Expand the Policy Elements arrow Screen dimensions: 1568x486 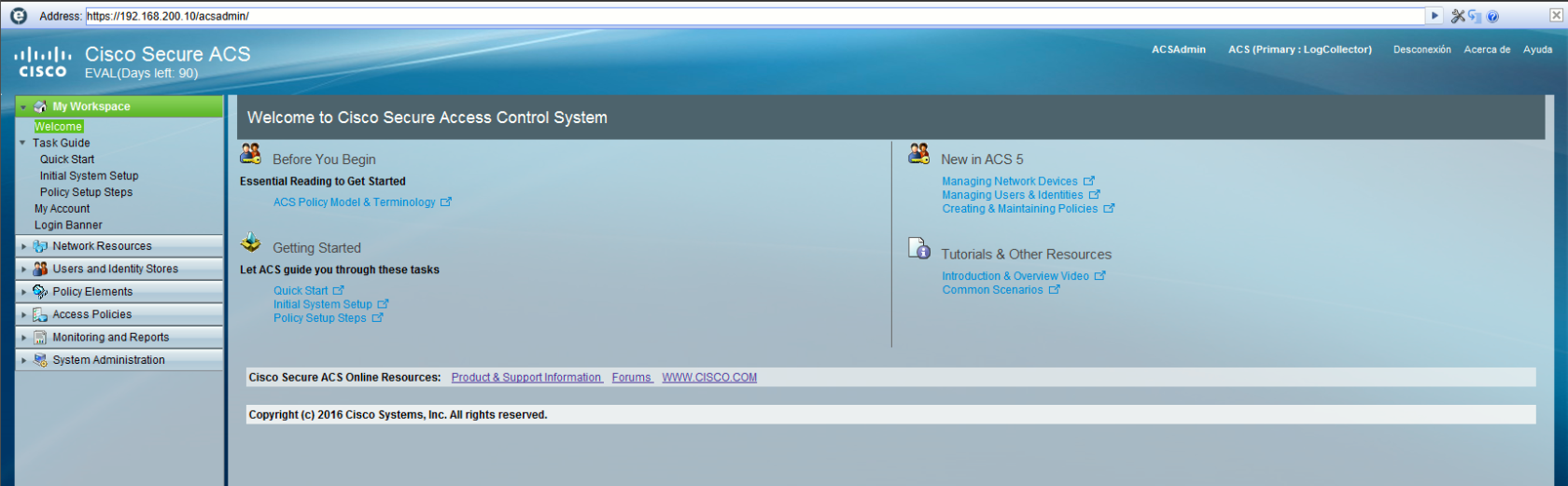coord(23,292)
